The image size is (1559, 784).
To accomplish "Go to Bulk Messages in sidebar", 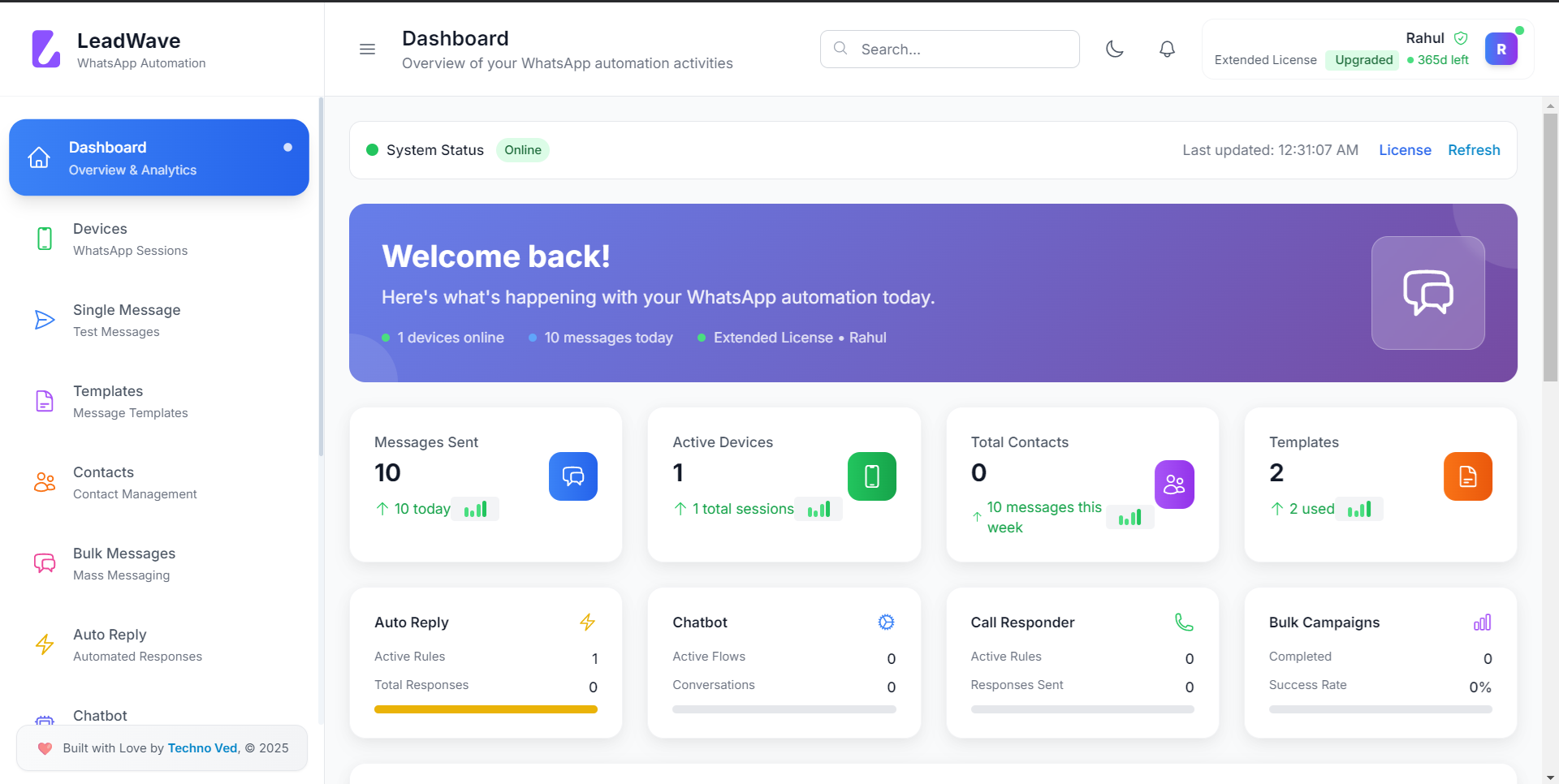I will [x=123, y=564].
